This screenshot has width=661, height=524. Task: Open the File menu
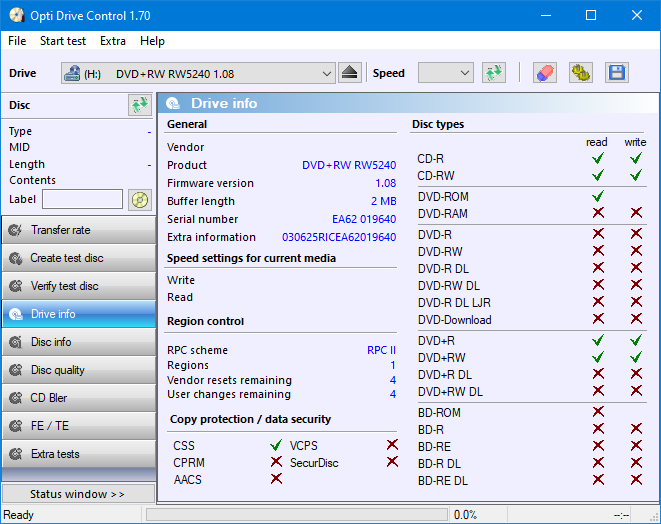click(x=17, y=41)
